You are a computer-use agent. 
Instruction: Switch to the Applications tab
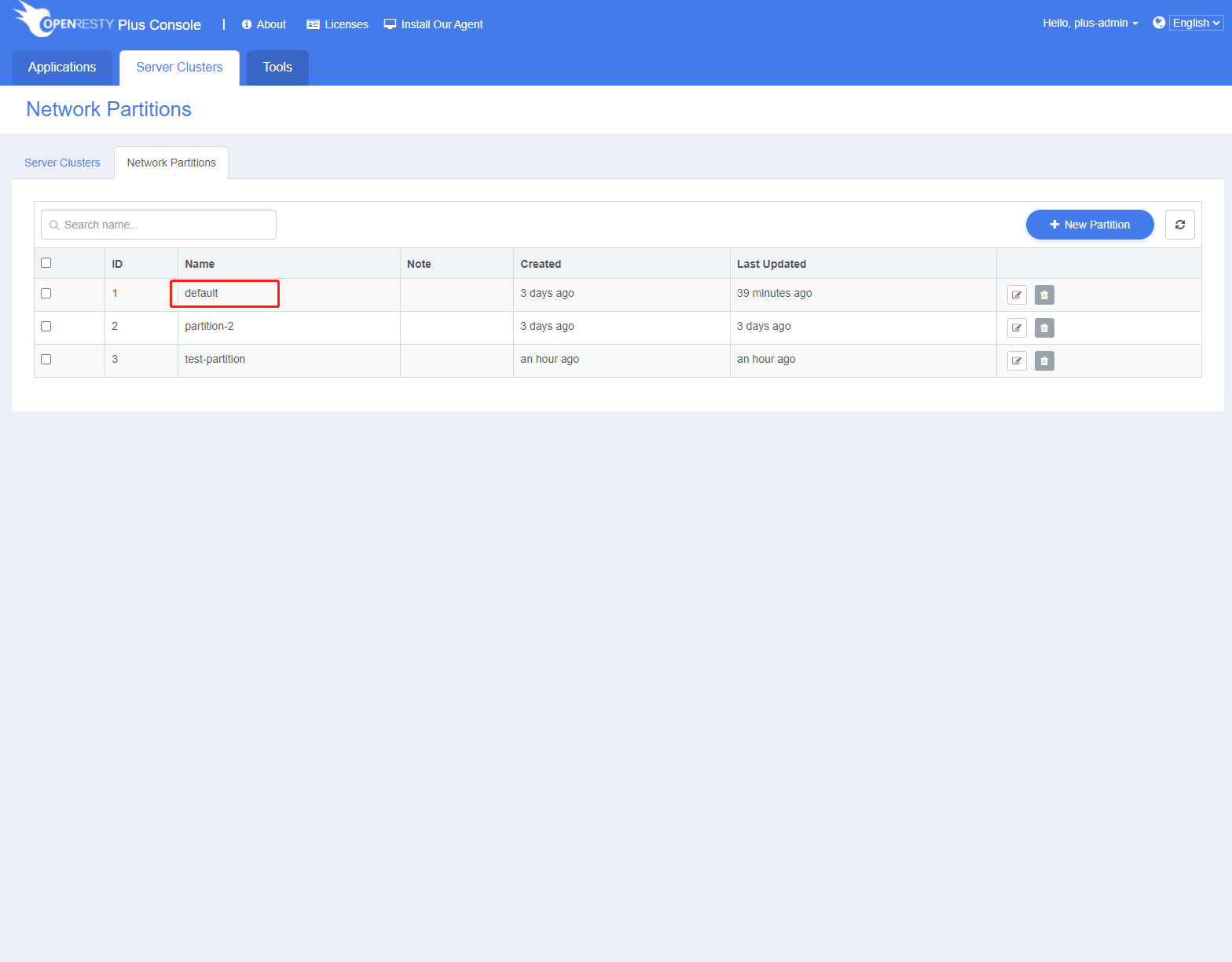pyautogui.click(x=62, y=68)
